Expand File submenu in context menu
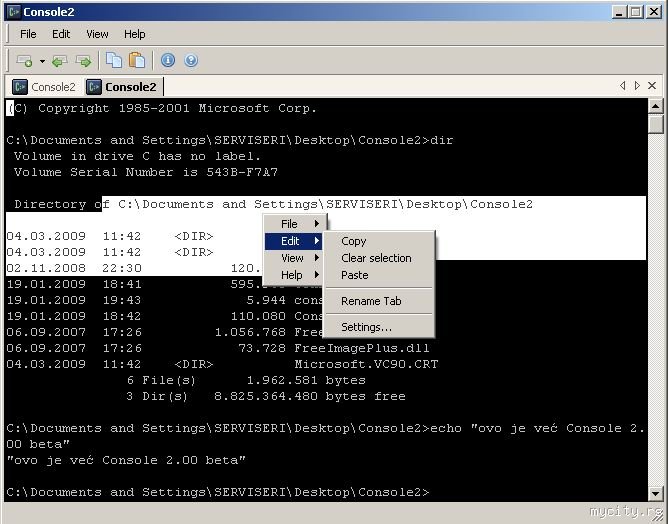 (x=296, y=224)
